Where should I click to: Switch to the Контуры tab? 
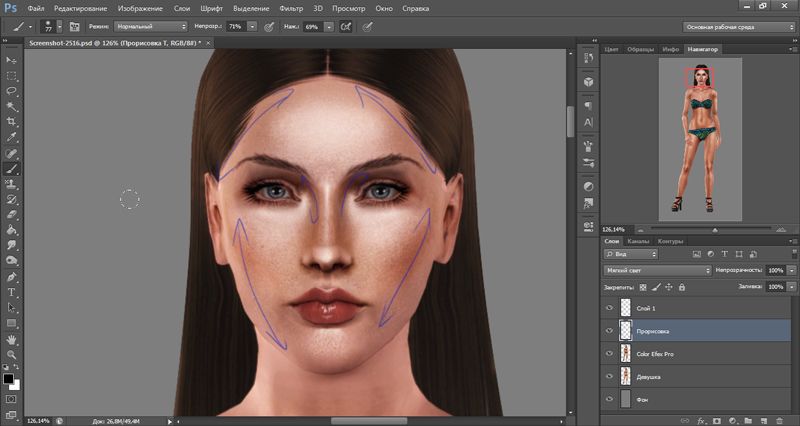(x=670, y=241)
